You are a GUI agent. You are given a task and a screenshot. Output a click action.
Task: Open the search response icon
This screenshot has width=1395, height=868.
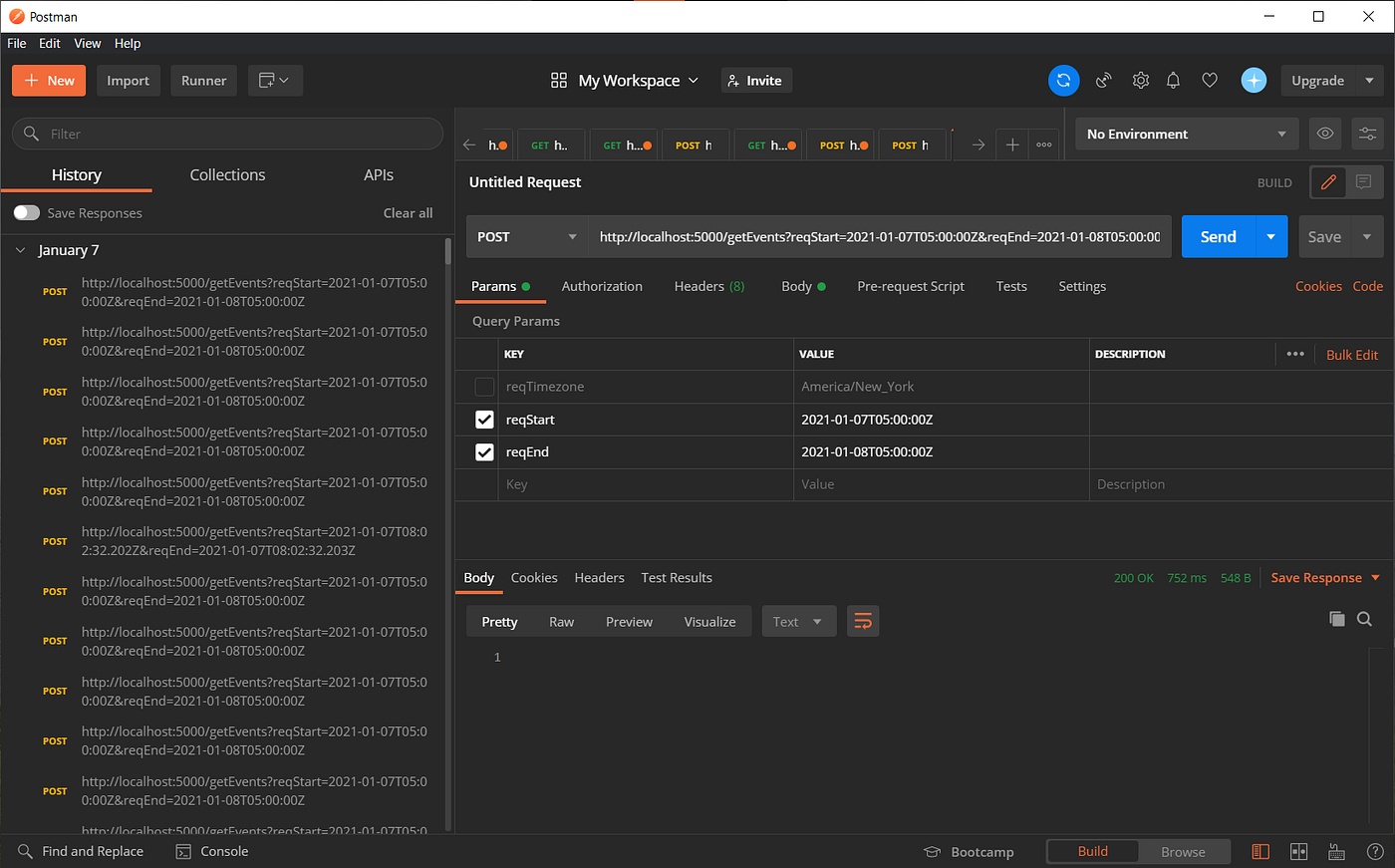point(1364,619)
